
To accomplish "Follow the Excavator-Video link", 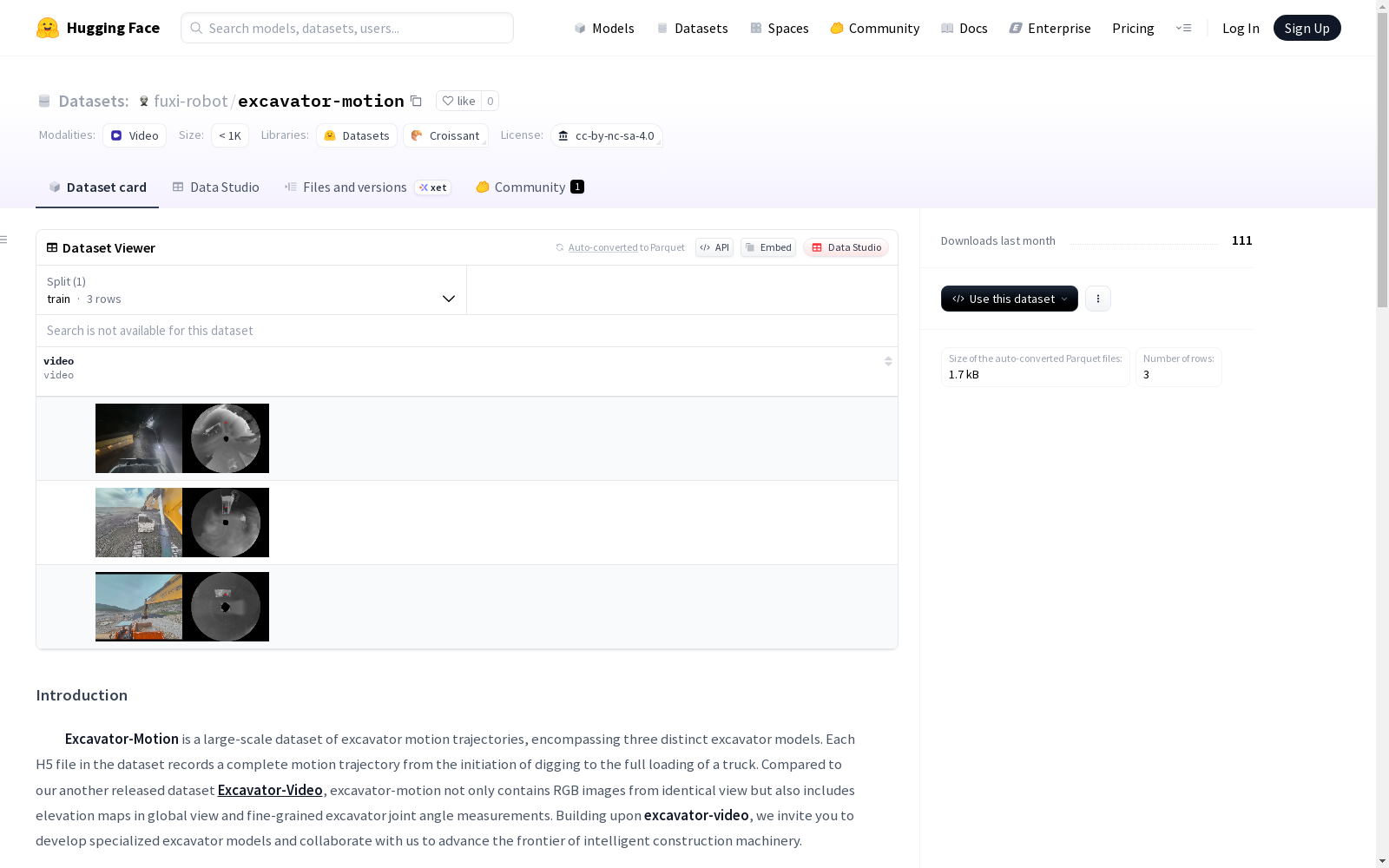I will click(270, 790).
